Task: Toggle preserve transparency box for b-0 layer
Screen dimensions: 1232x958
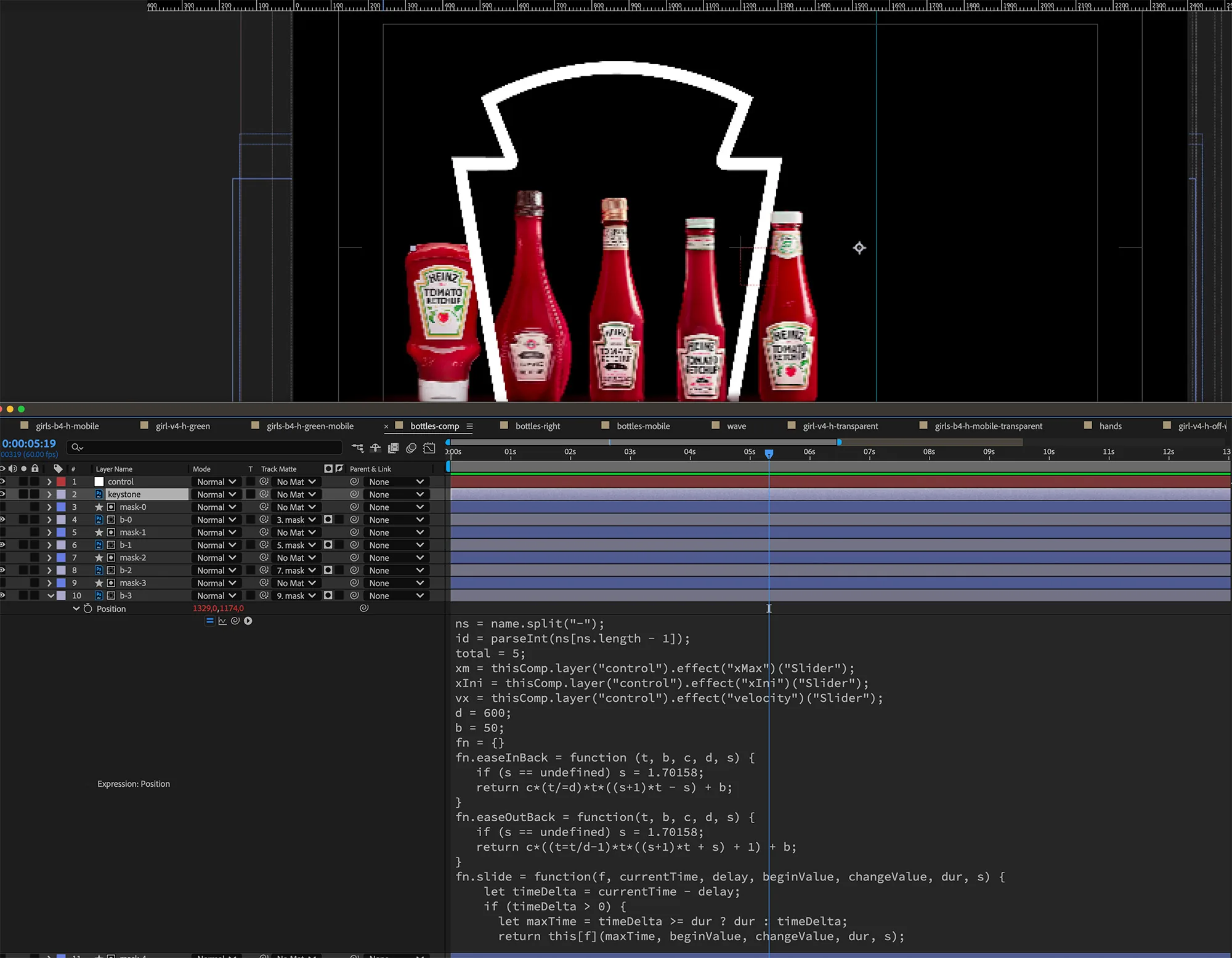Action: coord(251,520)
